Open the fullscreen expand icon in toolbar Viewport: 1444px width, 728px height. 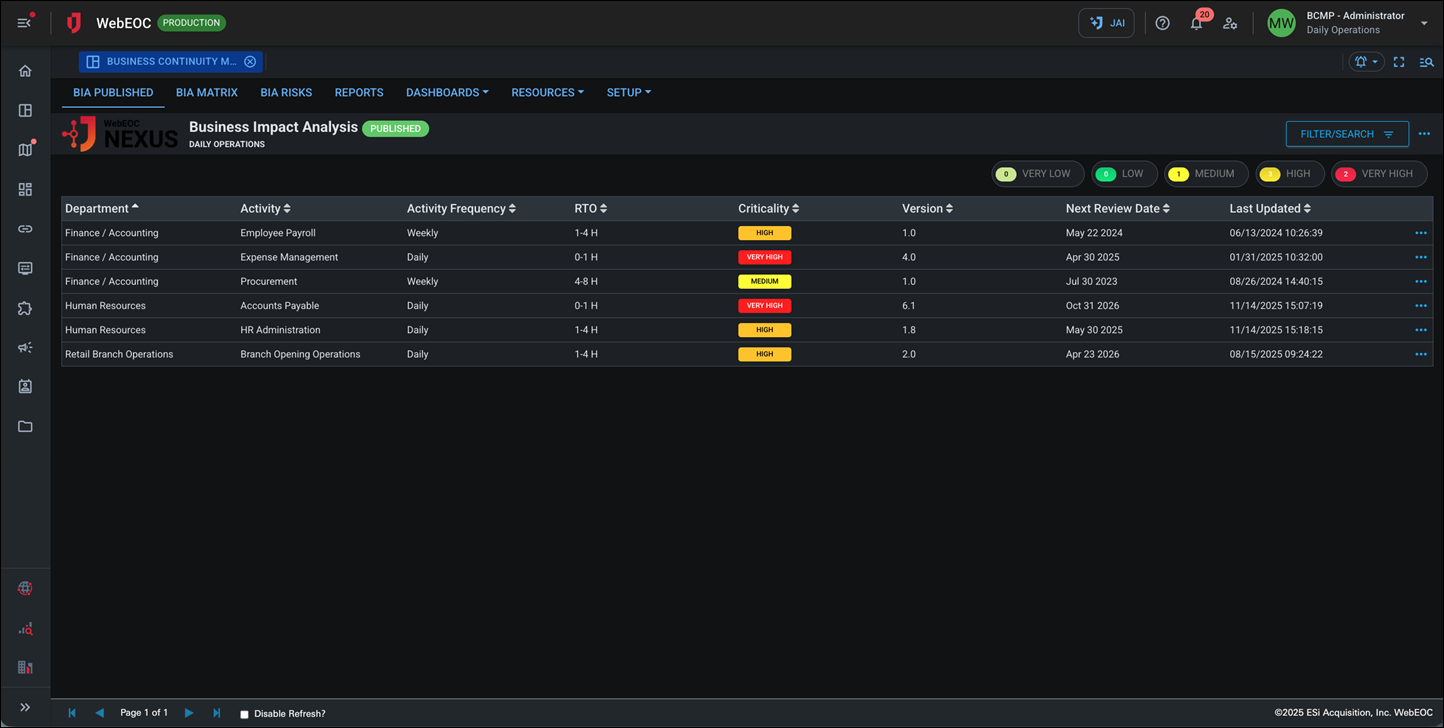click(x=1399, y=61)
